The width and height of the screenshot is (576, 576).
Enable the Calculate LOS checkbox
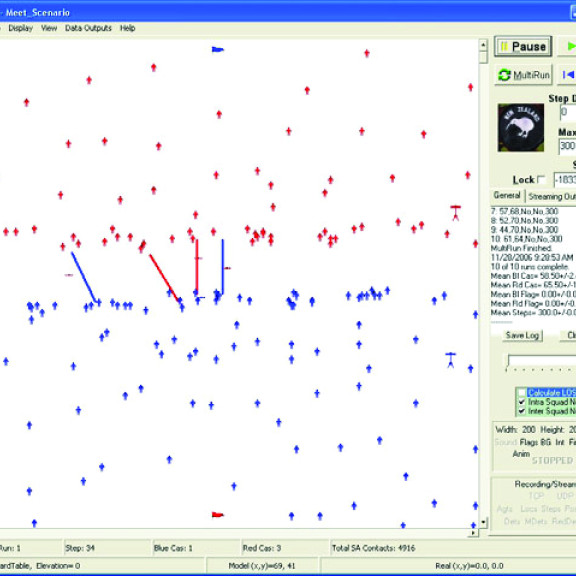521,393
